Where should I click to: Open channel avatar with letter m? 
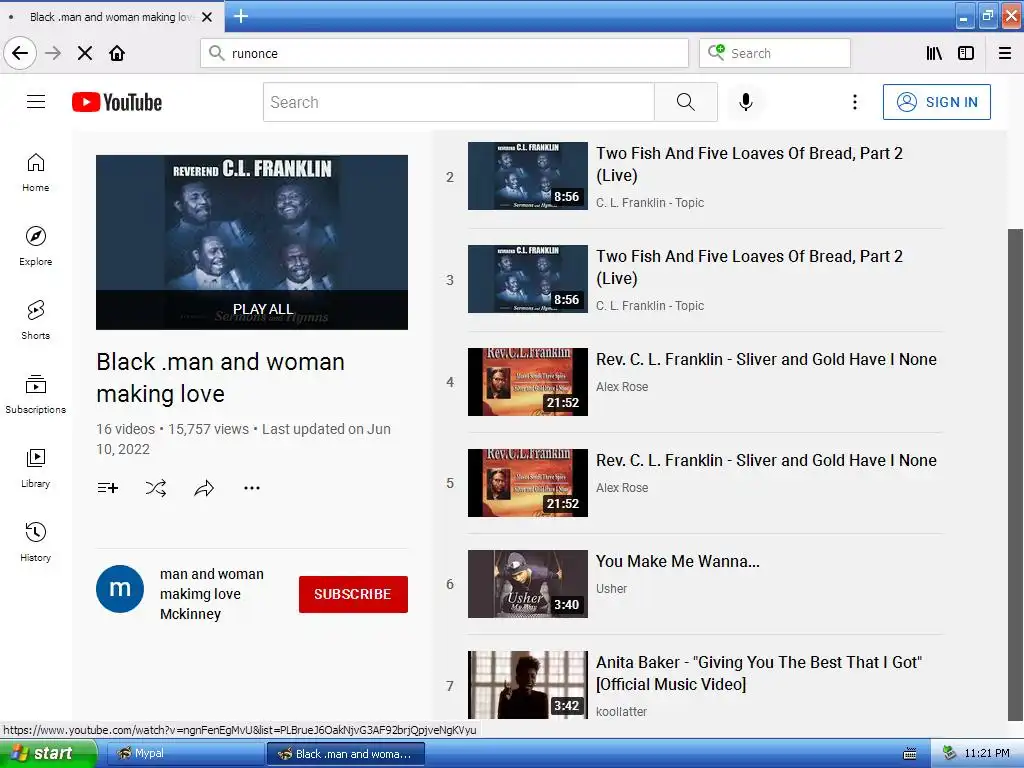[x=120, y=588]
